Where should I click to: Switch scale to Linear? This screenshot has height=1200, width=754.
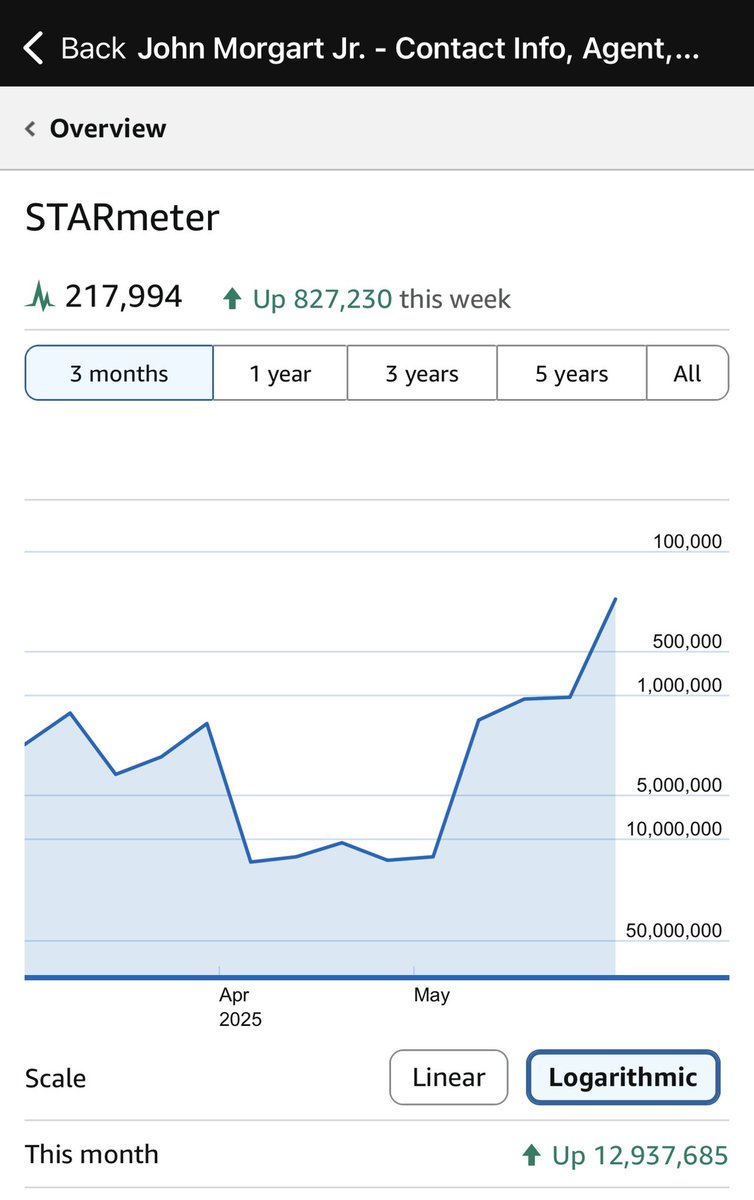449,1077
